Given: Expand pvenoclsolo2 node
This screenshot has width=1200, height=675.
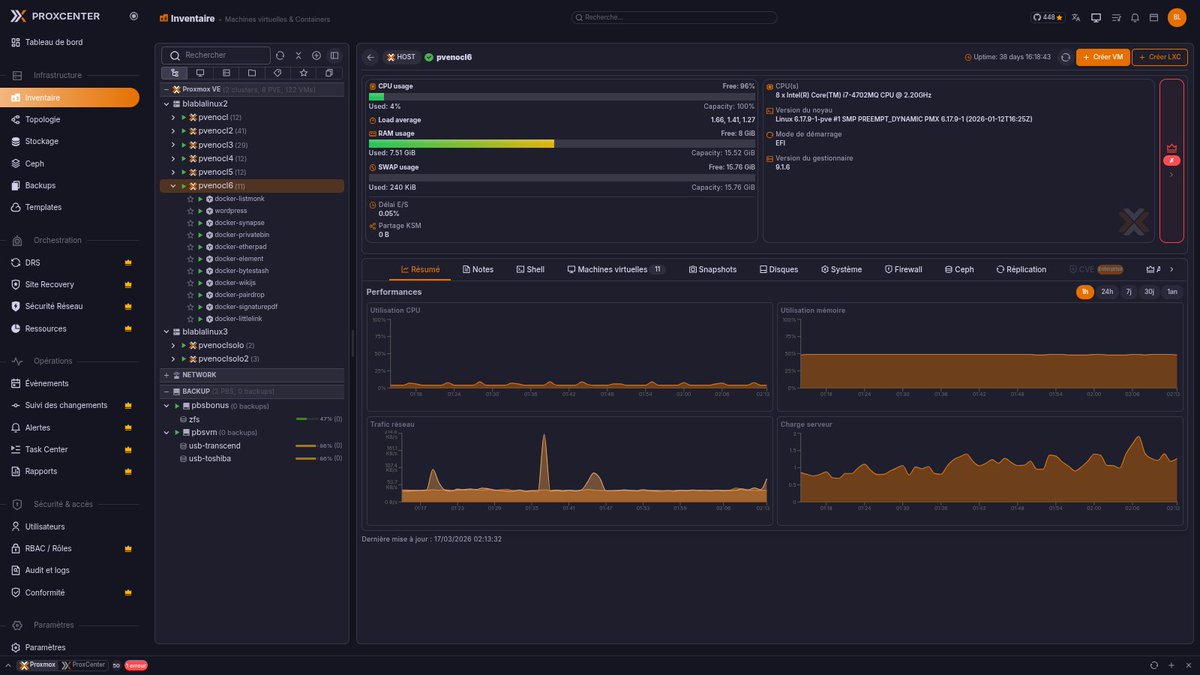Looking at the screenshot, I should tap(173, 359).
